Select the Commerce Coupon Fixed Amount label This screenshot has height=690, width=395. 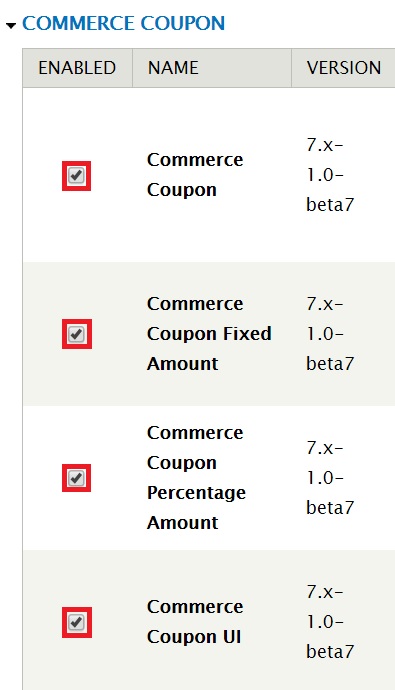click(209, 334)
